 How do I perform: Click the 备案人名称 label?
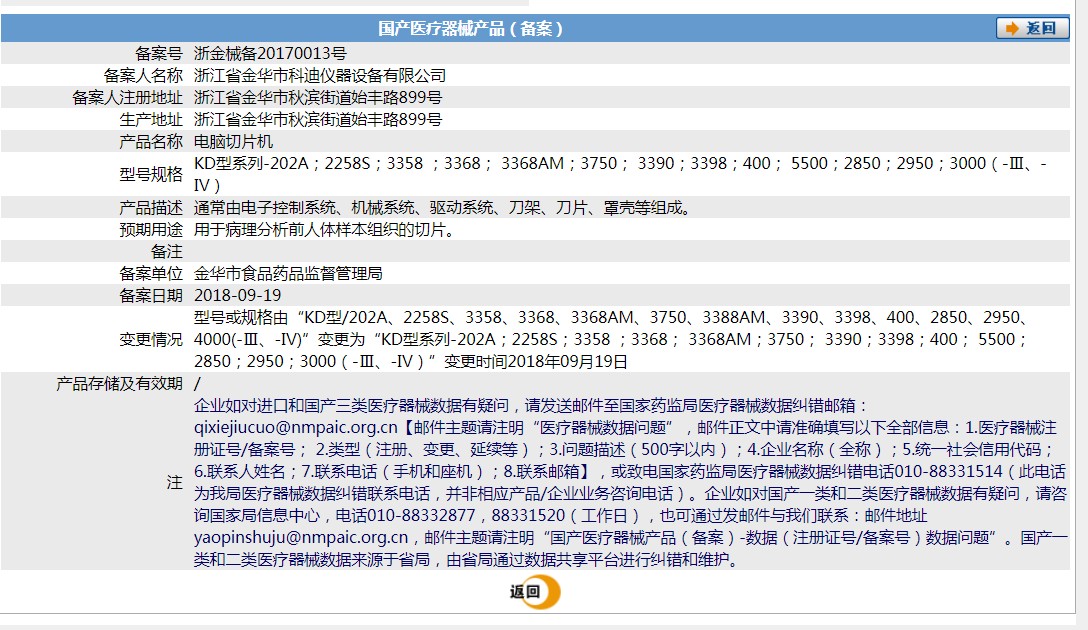143,76
